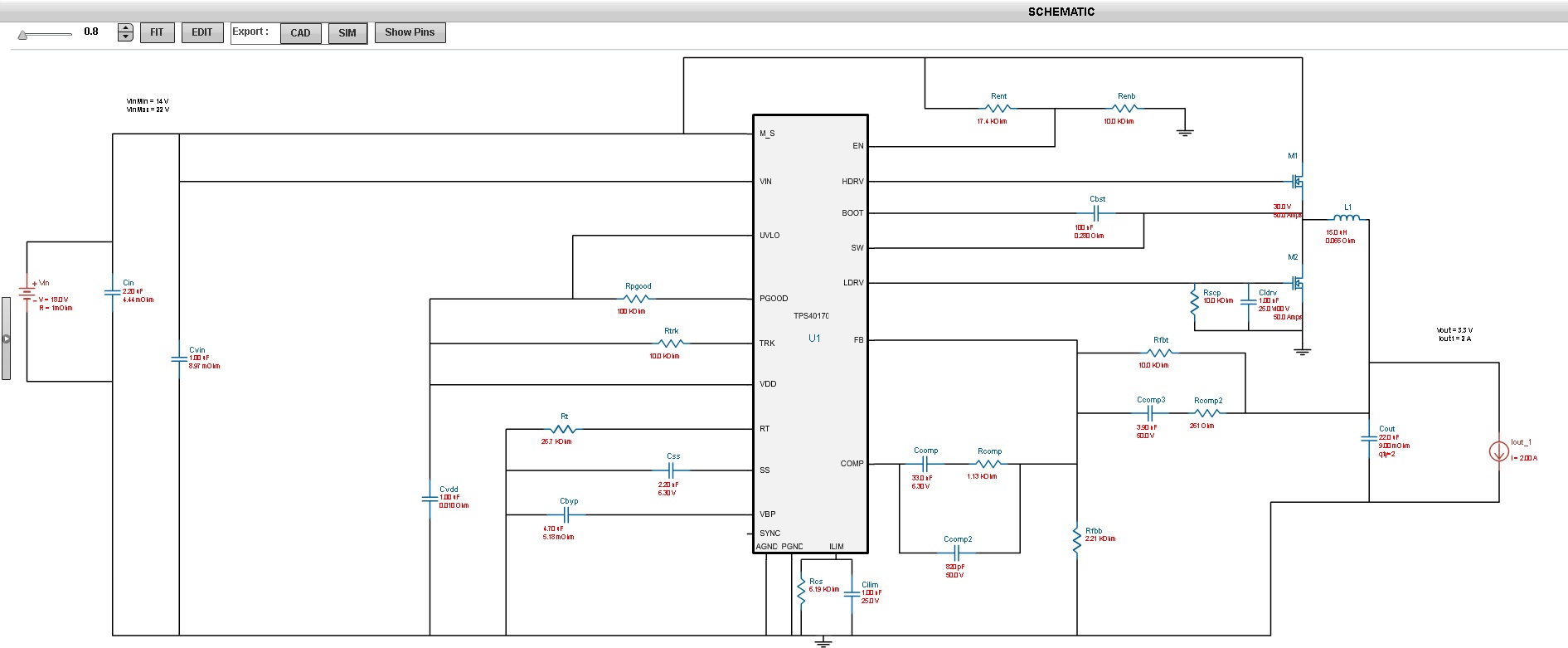
Task: Click the Rfbt feedback resistor symbol
Action: click(1159, 353)
